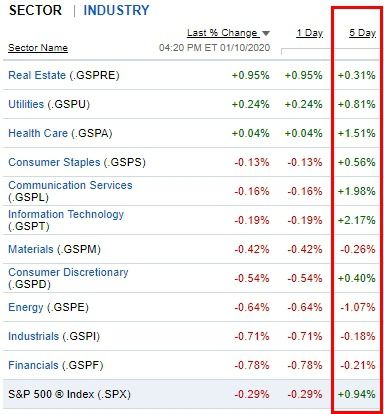Sort by the Last % Change column

click(222, 33)
